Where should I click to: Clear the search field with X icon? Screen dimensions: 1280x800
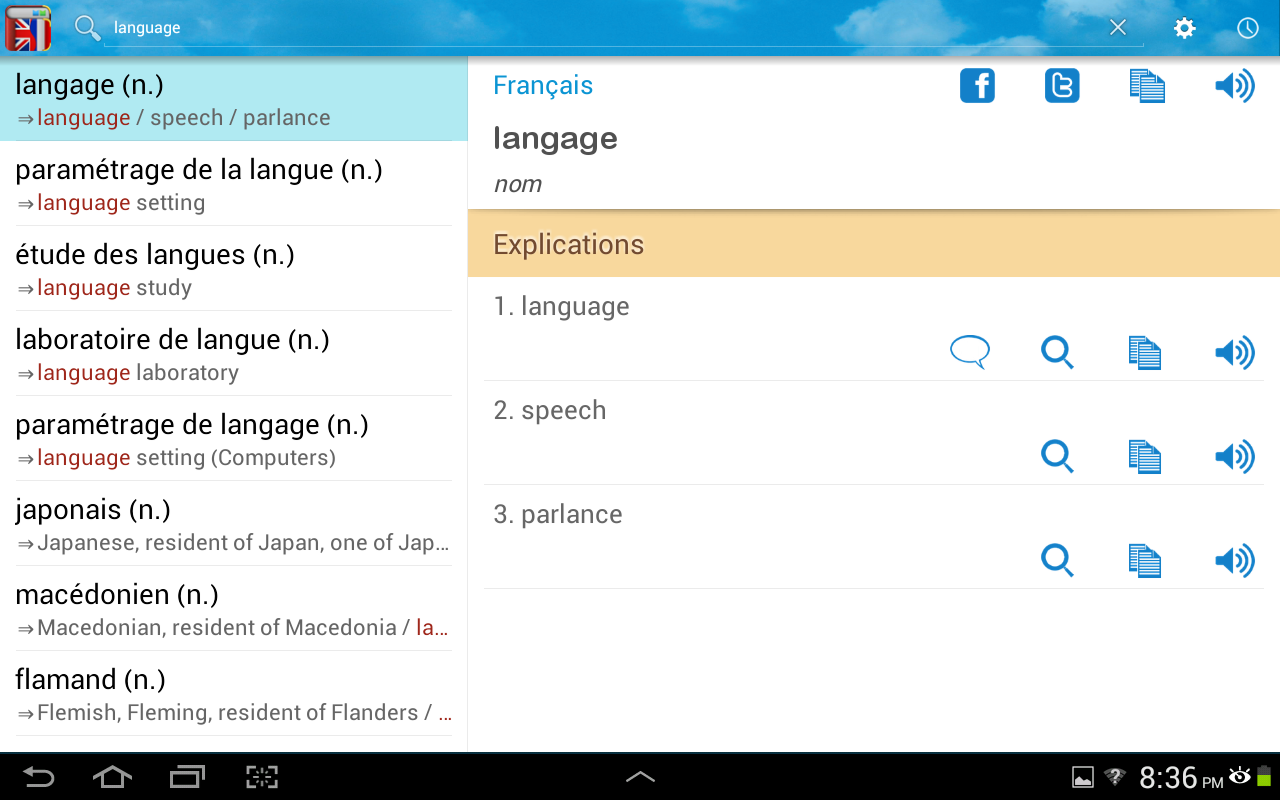click(x=1118, y=27)
